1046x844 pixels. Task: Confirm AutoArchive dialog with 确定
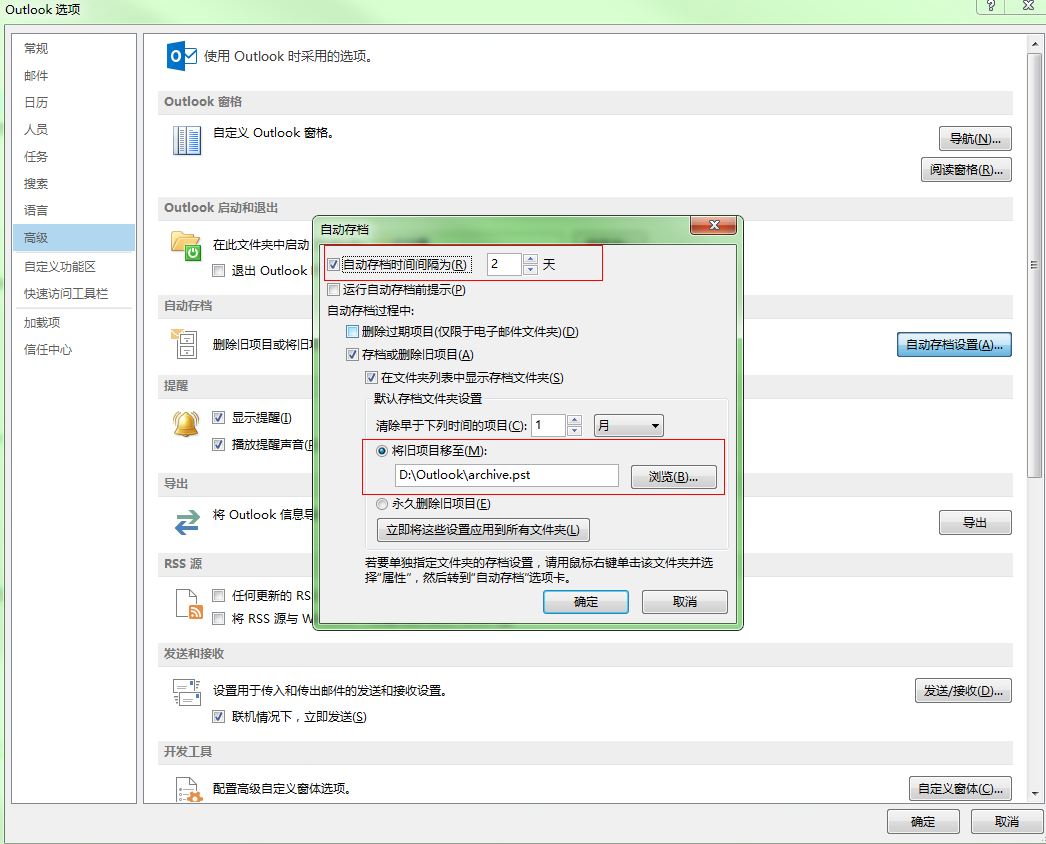pyautogui.click(x=586, y=602)
